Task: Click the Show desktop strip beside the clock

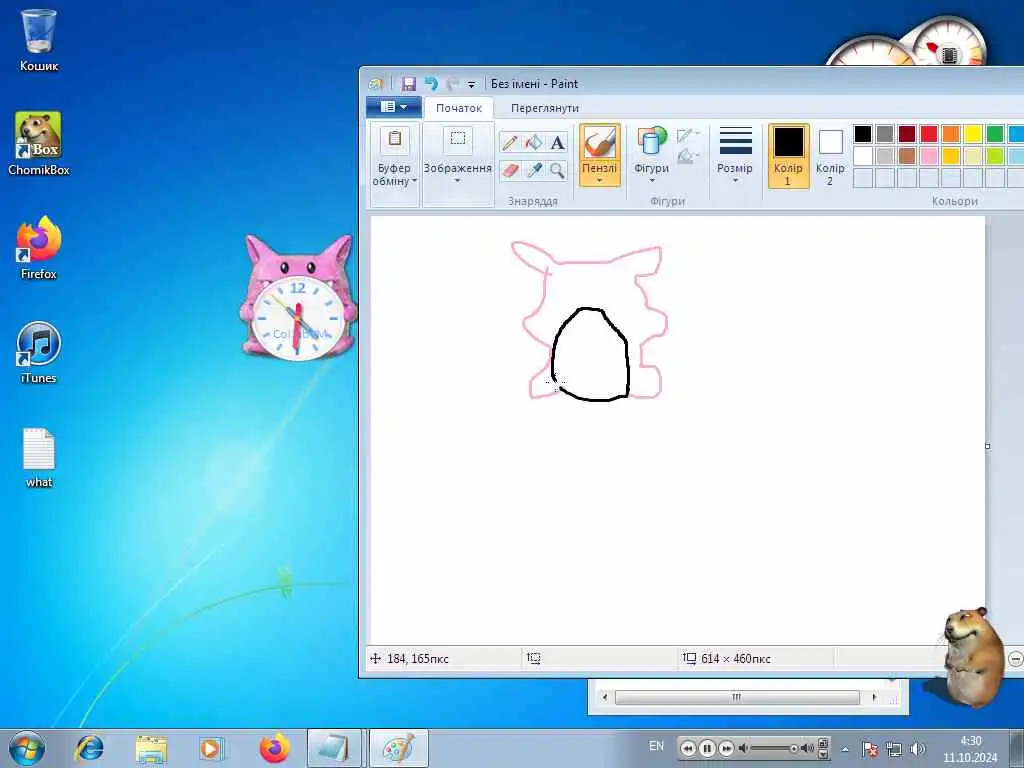Action: [1017, 748]
